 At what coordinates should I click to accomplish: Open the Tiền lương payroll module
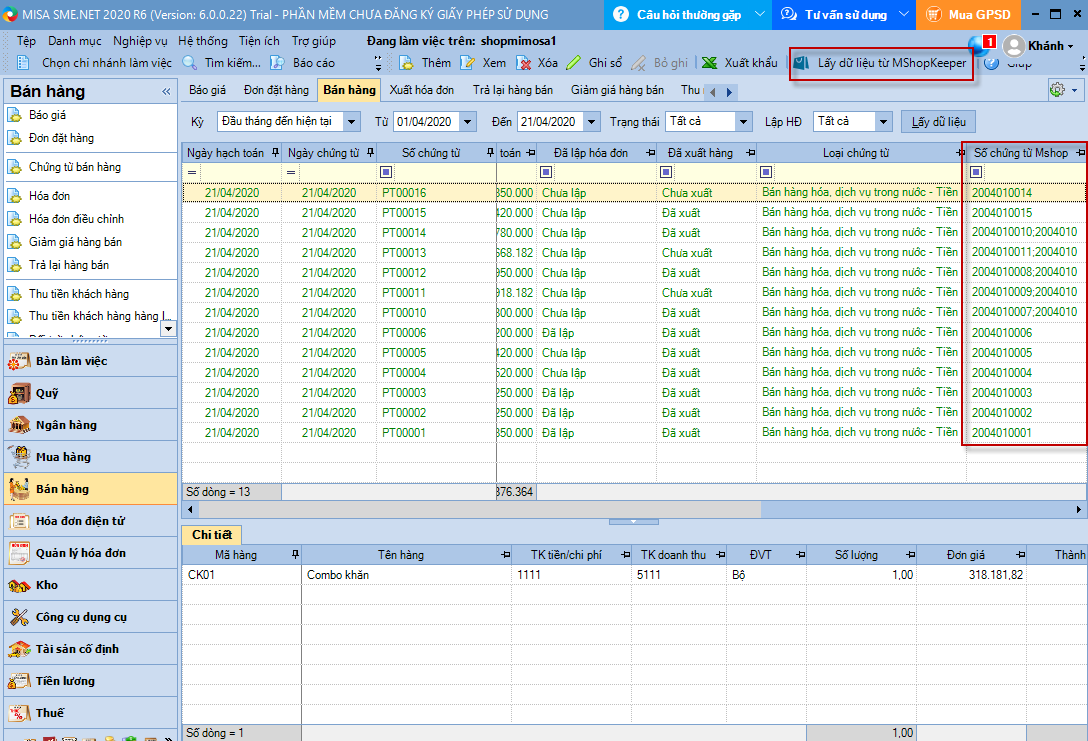[65, 681]
